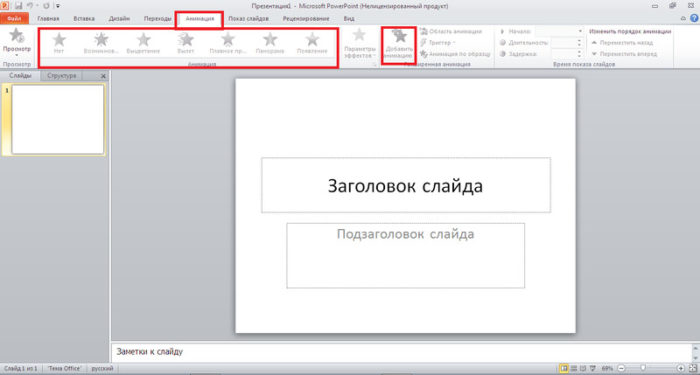Click the zoom out minus button
The image size is (700, 375).
point(621,369)
